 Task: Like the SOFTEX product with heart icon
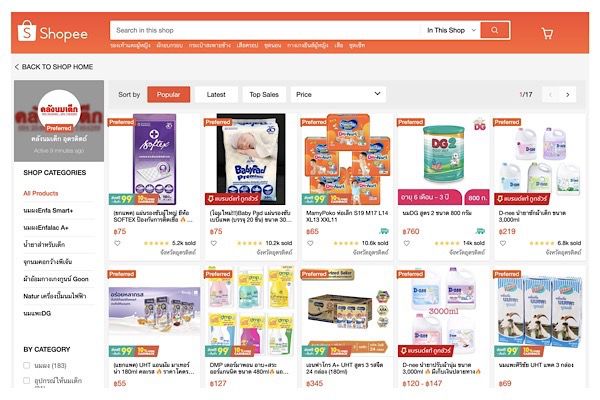117,243
